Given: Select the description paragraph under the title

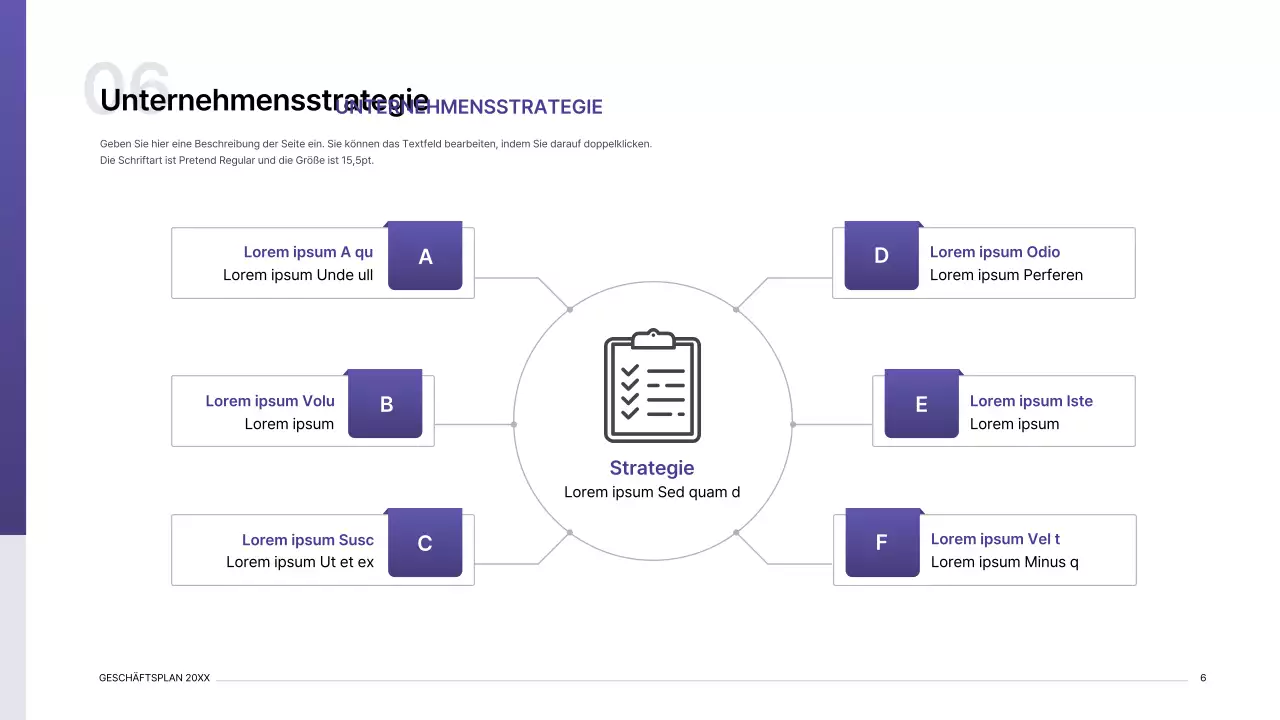Looking at the screenshot, I should pos(375,151).
